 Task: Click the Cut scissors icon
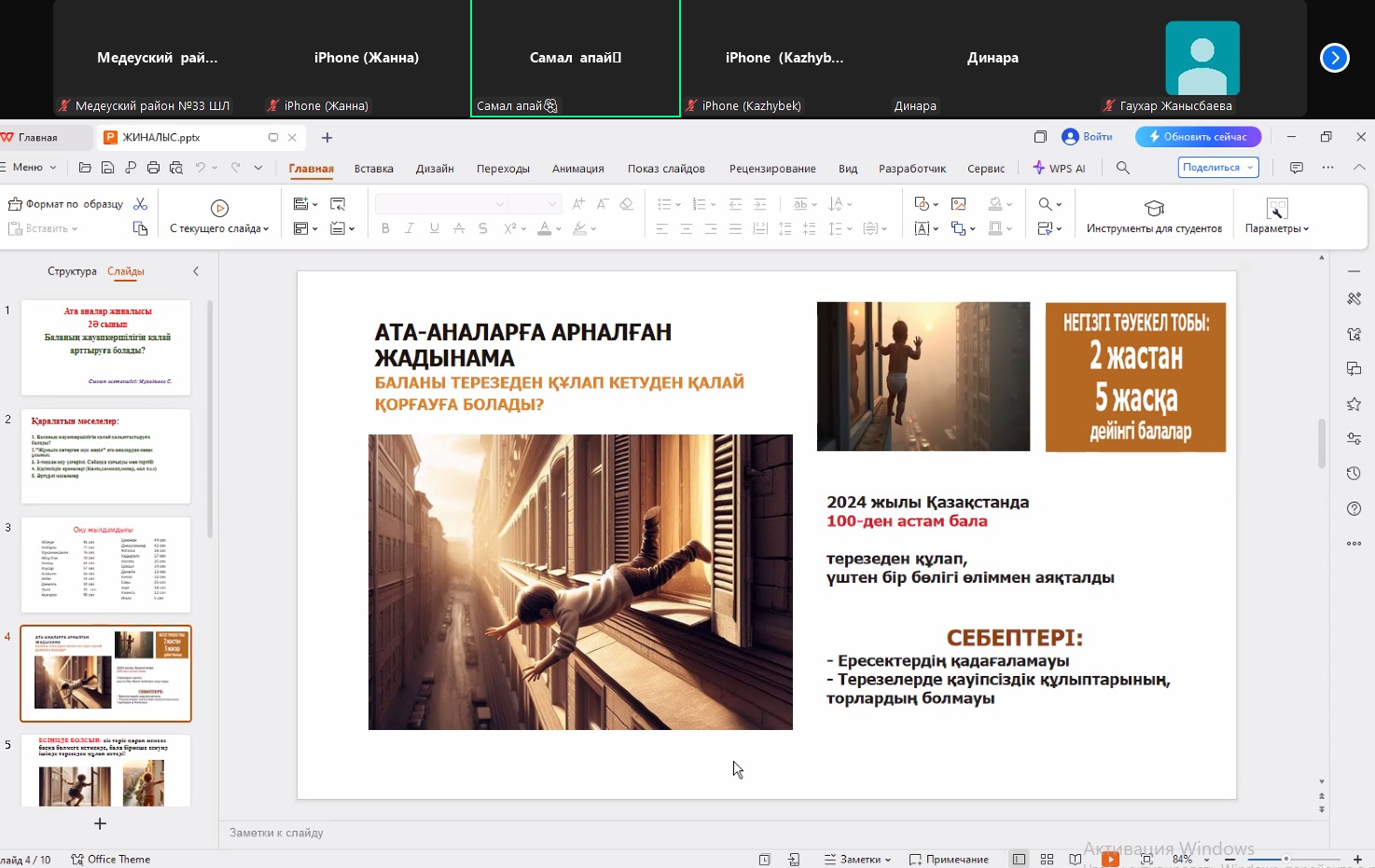141,204
